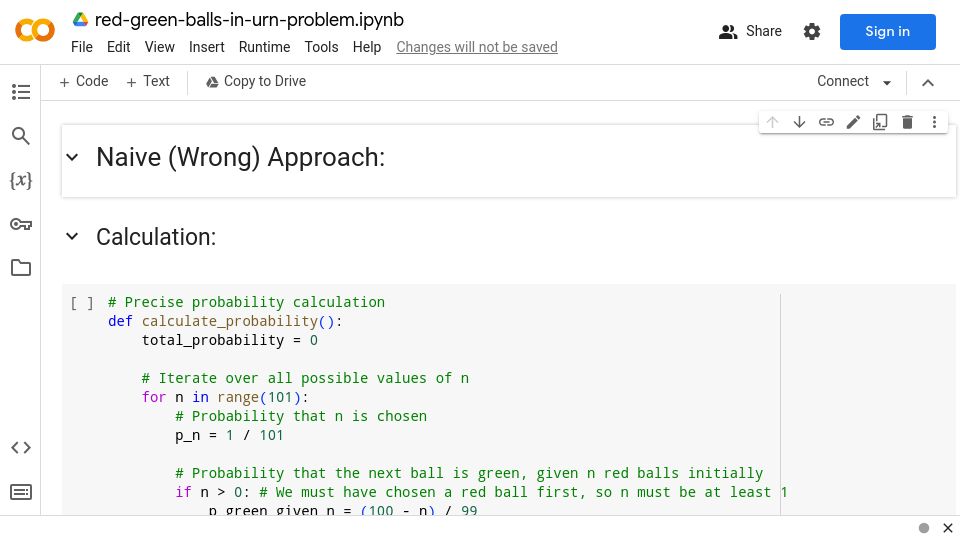
Task: Open the settings gear
Action: (812, 31)
